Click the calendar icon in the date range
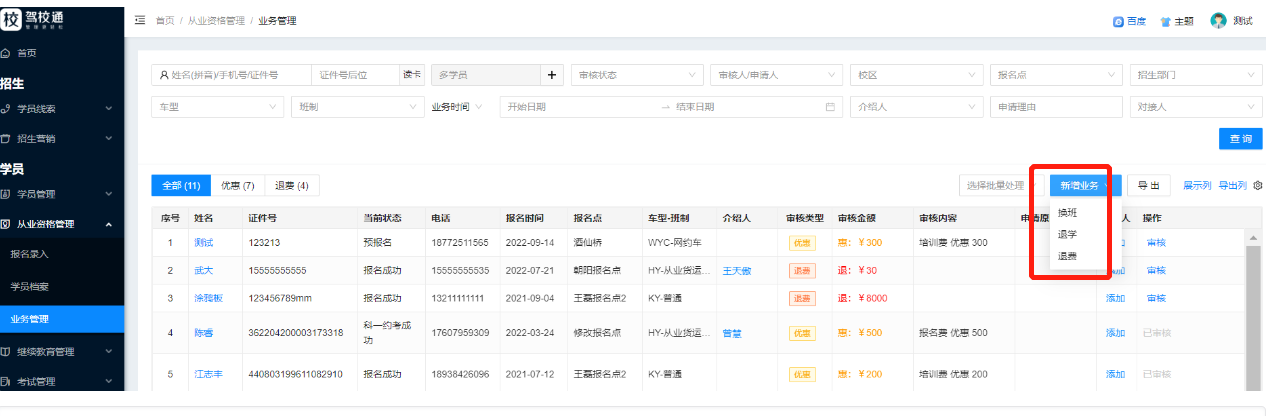Image resolution: width=1268 pixels, height=416 pixels. (829, 107)
